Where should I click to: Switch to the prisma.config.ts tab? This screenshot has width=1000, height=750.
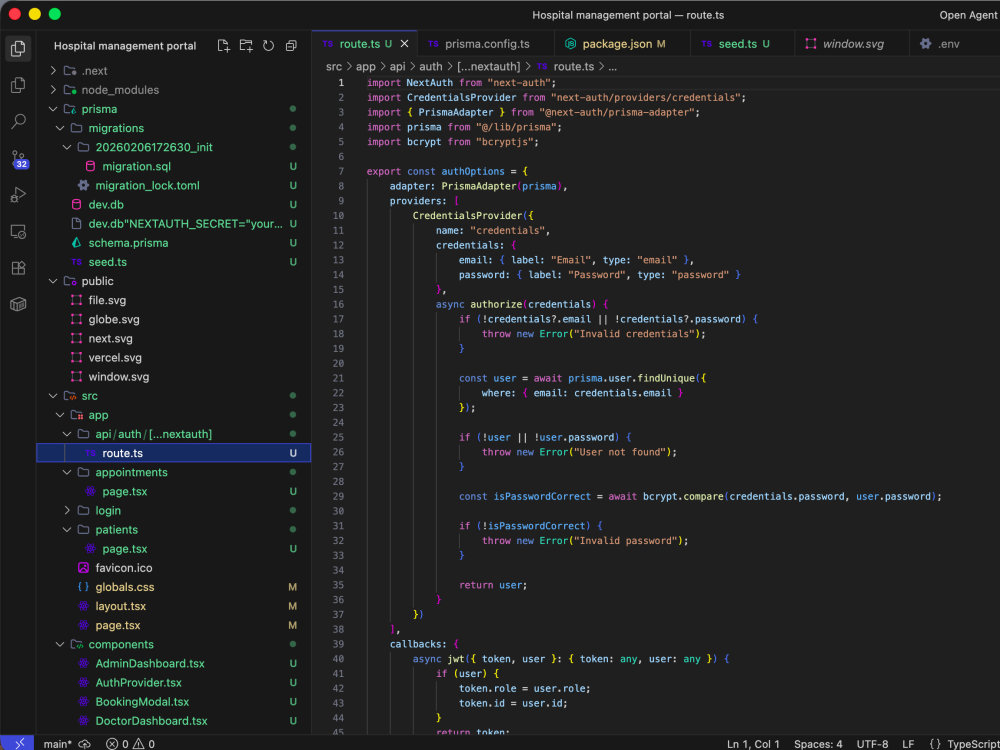[x=486, y=44]
